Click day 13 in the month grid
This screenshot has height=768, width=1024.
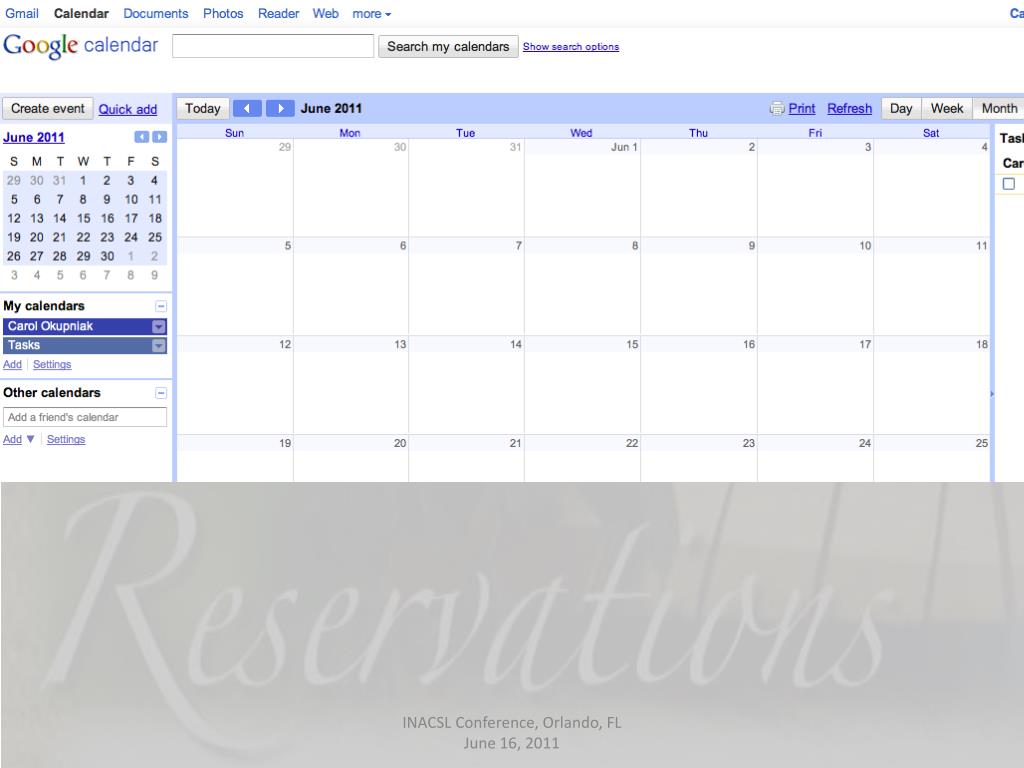click(351, 385)
